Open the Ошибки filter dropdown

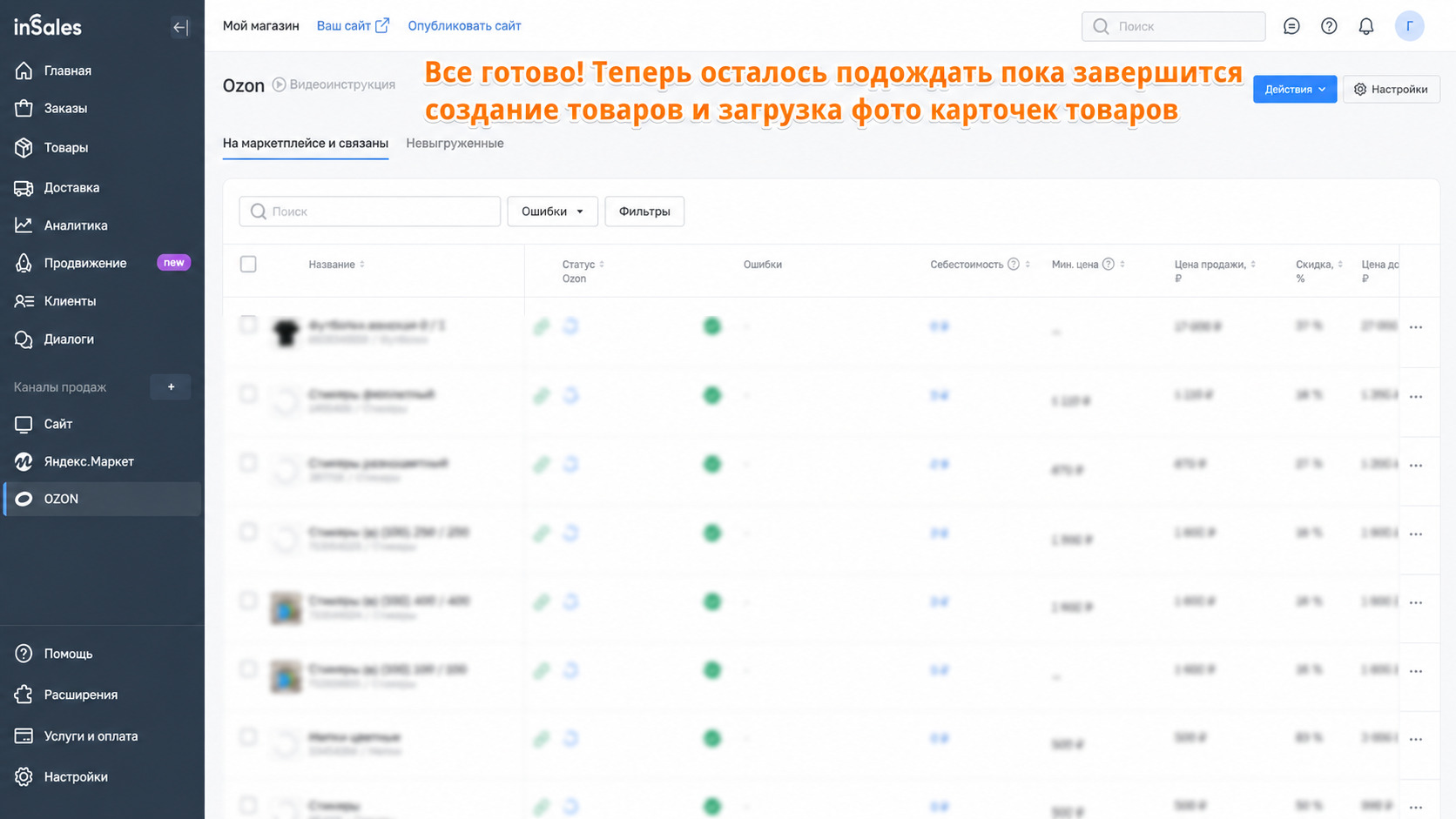(x=552, y=211)
